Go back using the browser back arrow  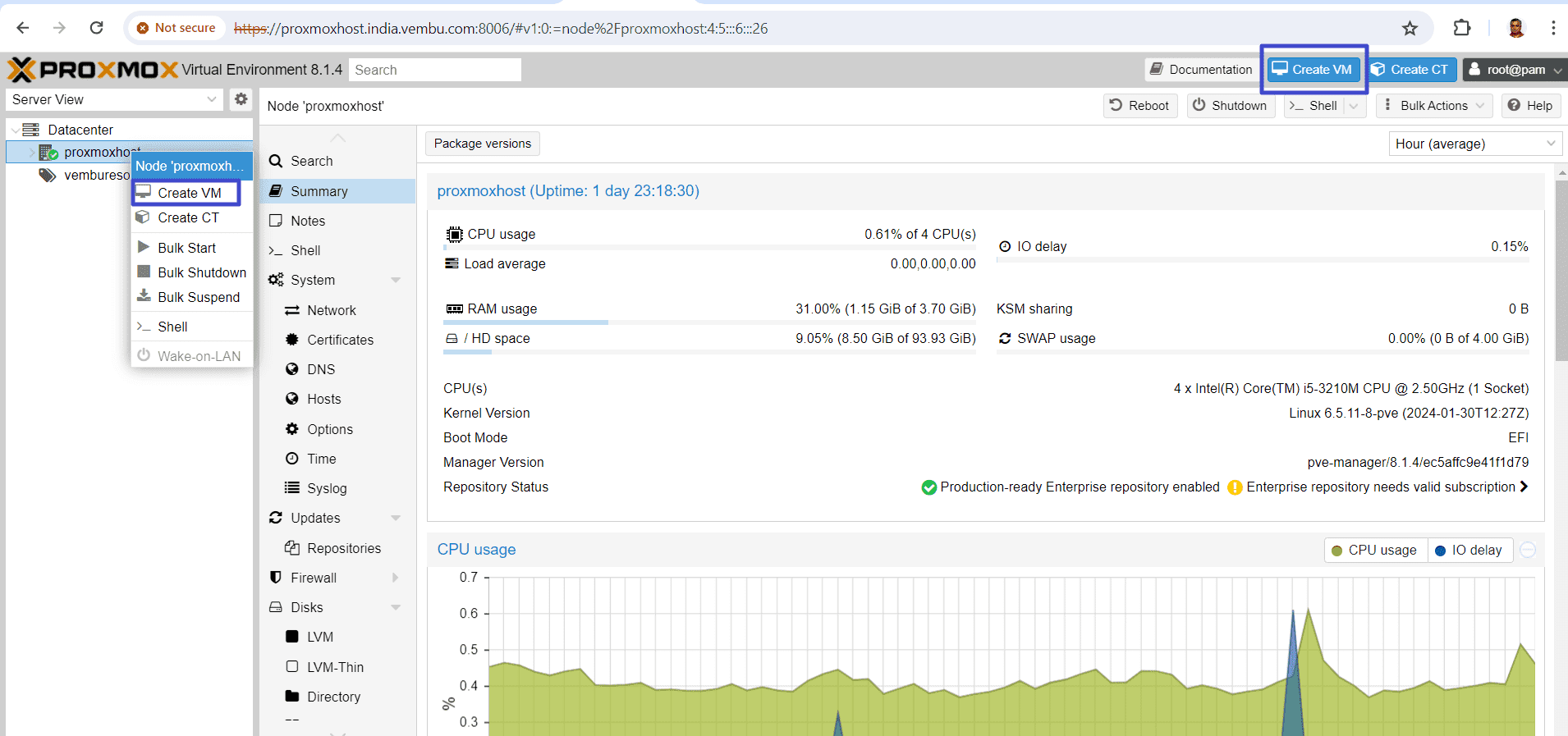click(x=23, y=28)
